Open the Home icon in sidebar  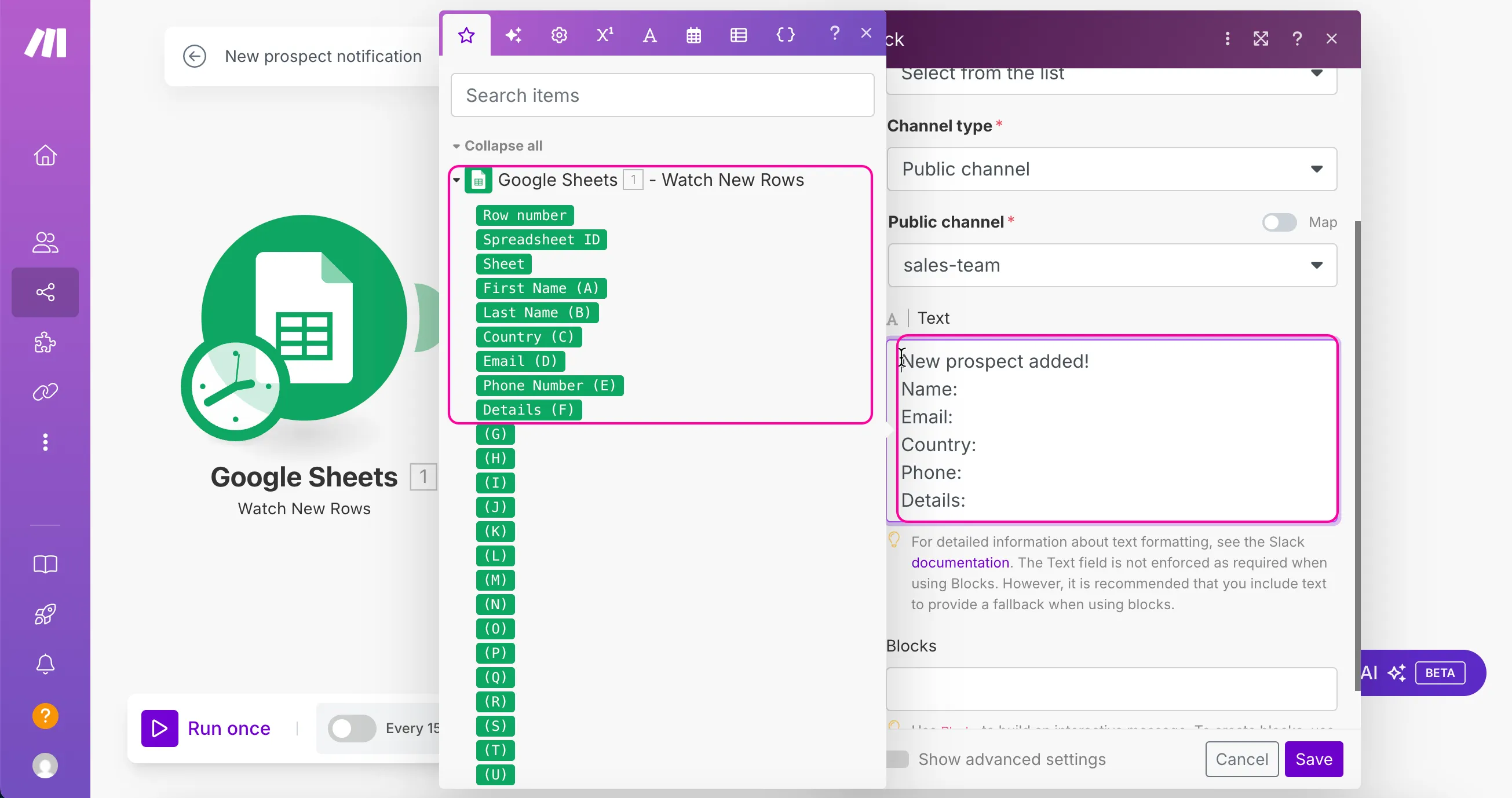point(45,156)
